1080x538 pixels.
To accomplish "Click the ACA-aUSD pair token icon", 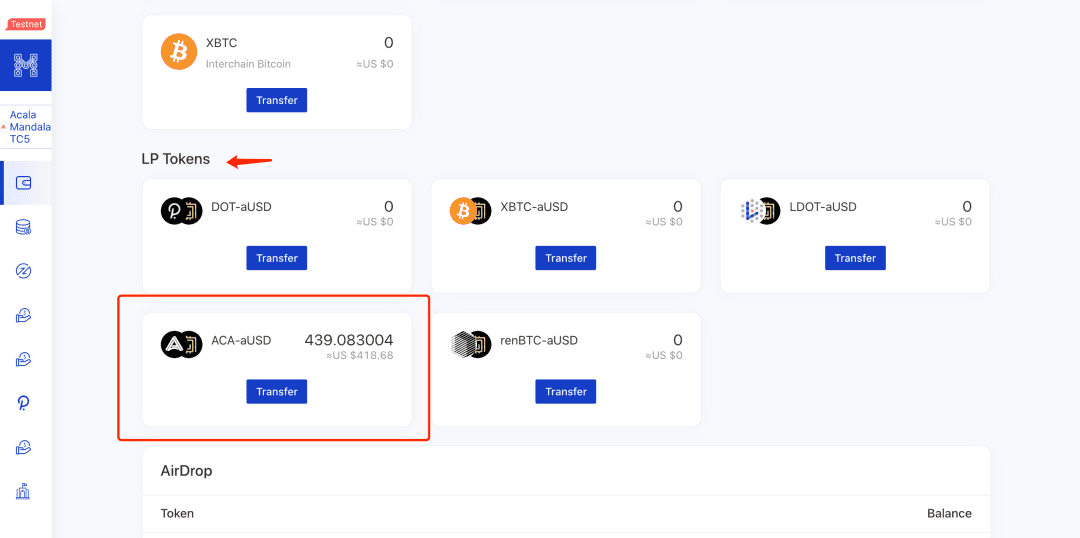I will pyautogui.click(x=182, y=344).
